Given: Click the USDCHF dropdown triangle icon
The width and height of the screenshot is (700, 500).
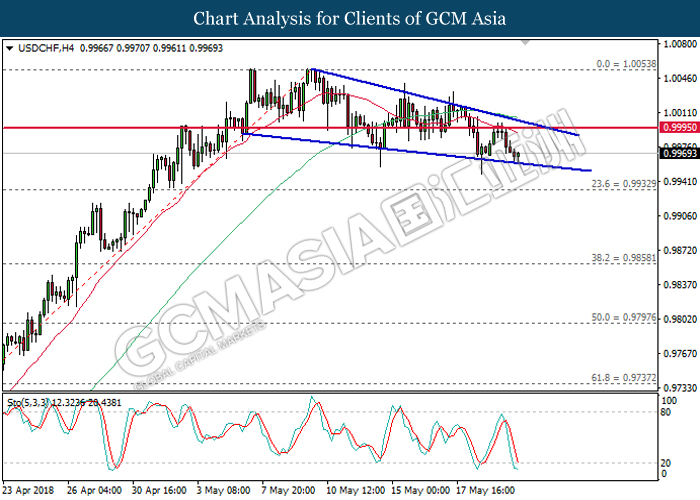Looking at the screenshot, I should click(10, 48).
